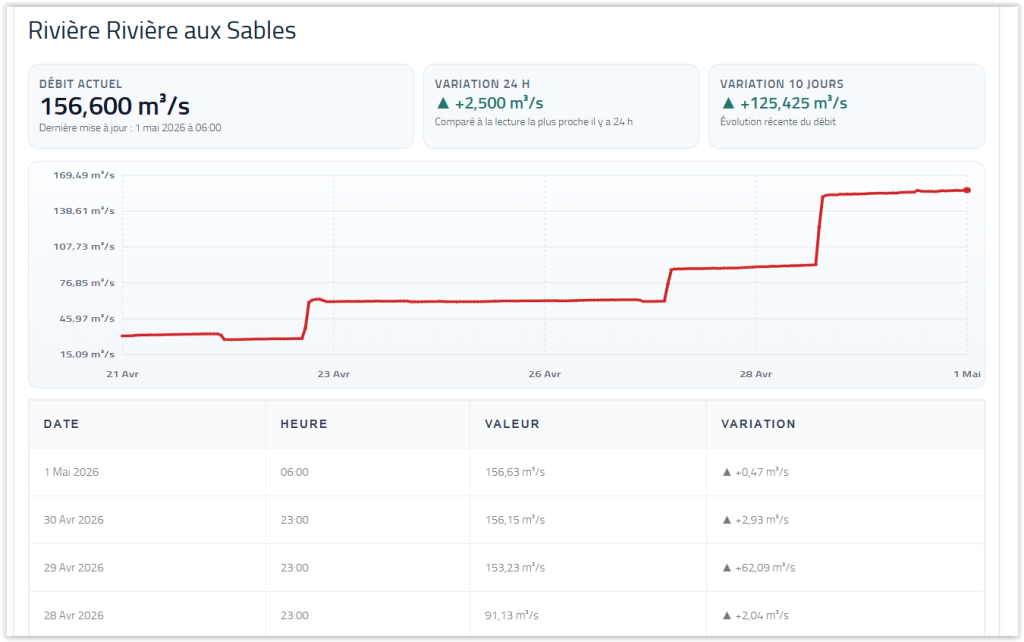Click the triangle icon beside +2,93 m³/s
The height and width of the screenshot is (642, 1024).
[x=726, y=521]
